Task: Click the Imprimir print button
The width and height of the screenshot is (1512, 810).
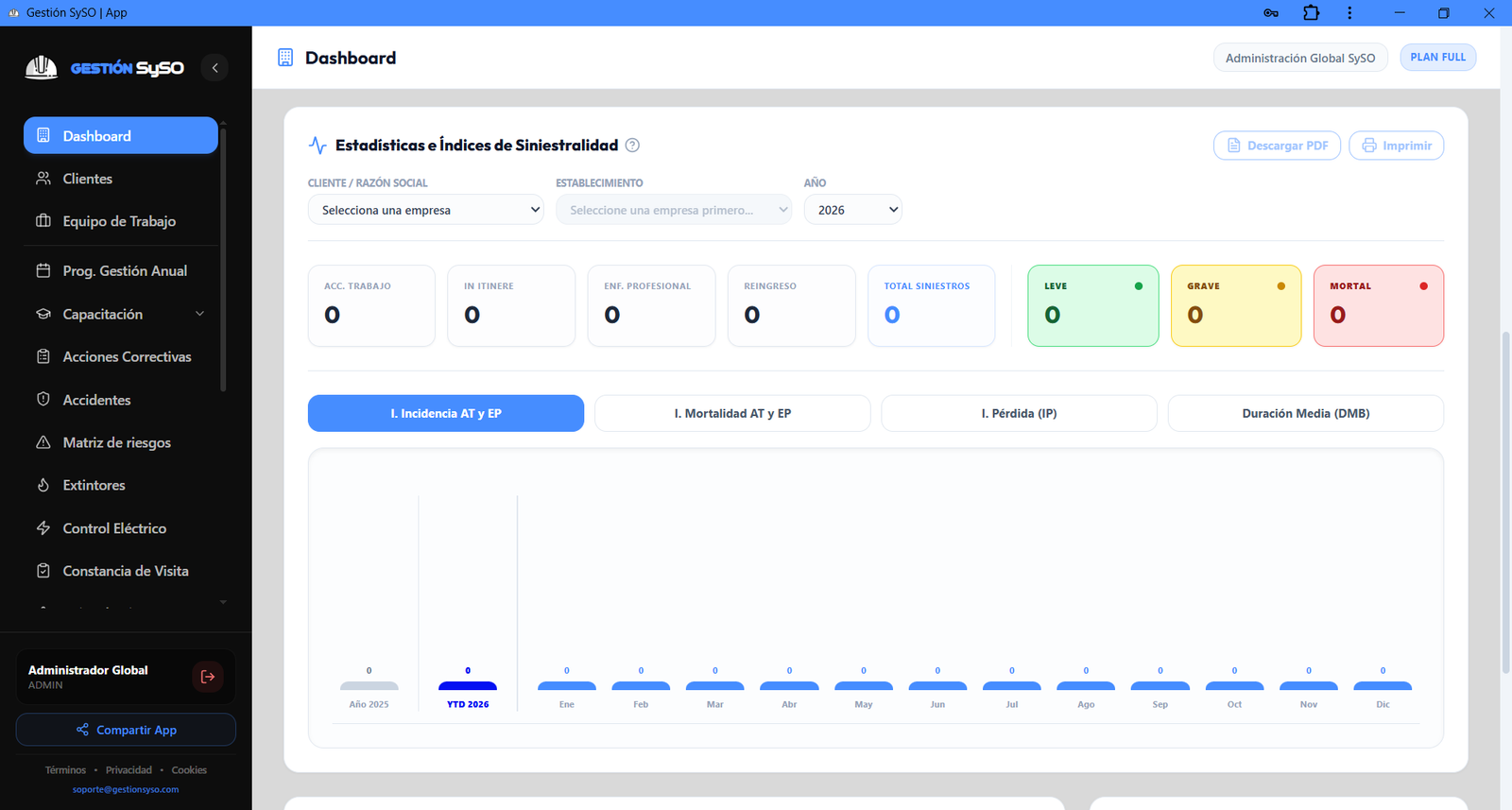Action: pyautogui.click(x=1396, y=146)
